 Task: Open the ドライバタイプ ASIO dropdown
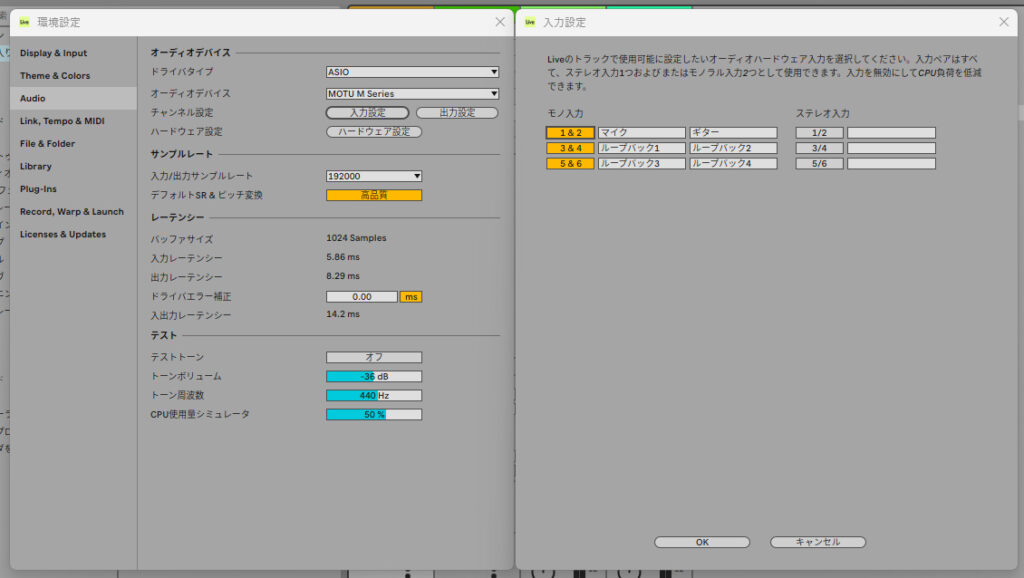pyautogui.click(x=412, y=72)
